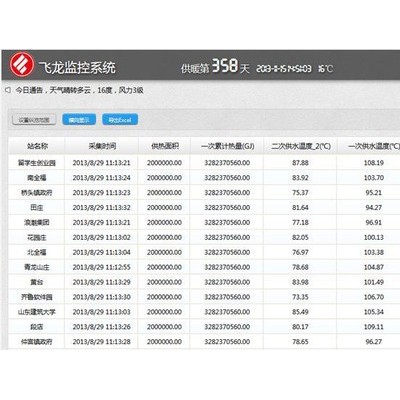The height and width of the screenshot is (400, 400).
Task: Click heating area value in 田庄 row
Action: (x=164, y=208)
